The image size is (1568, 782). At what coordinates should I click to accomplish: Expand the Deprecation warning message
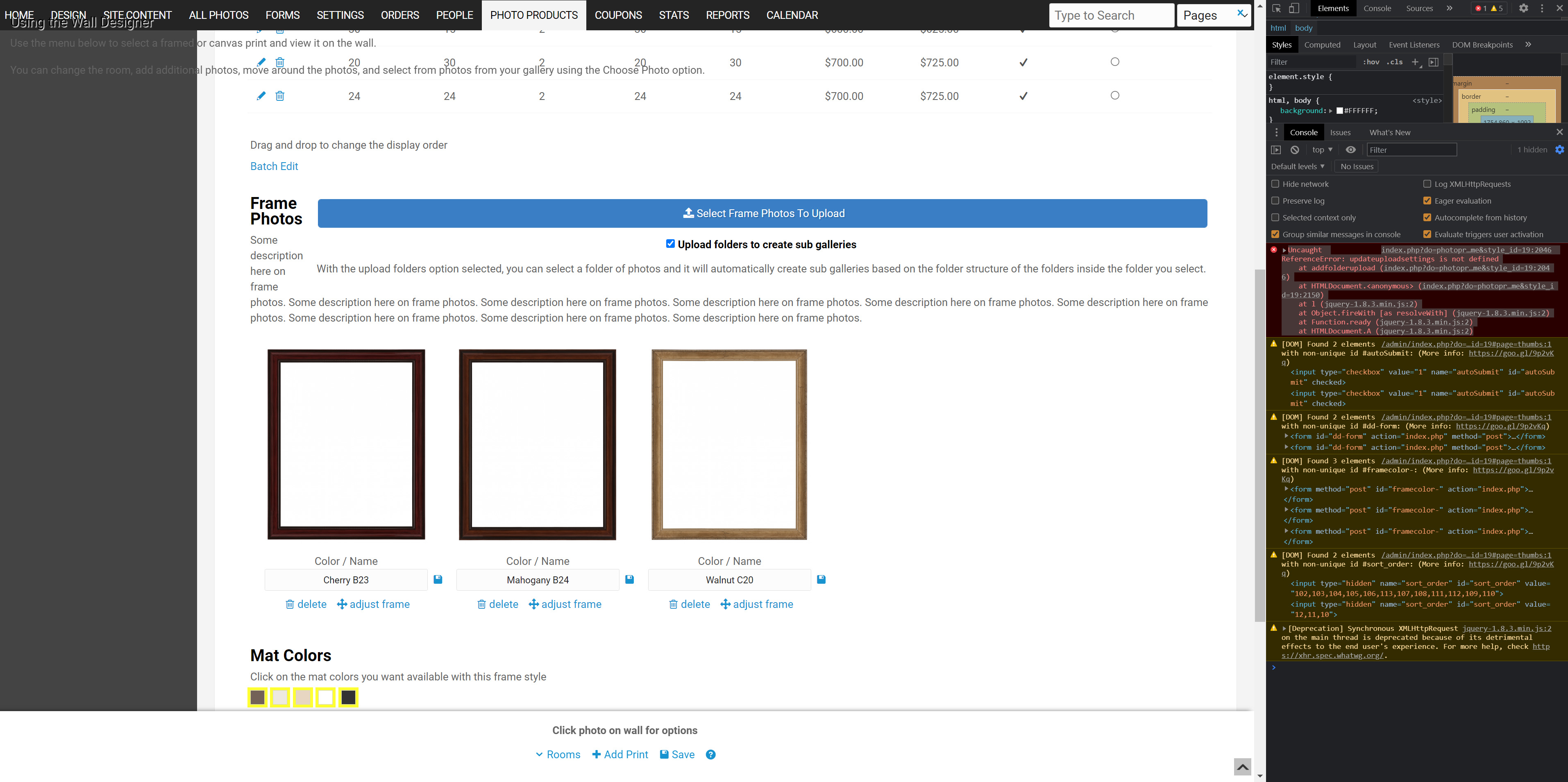point(1284,629)
